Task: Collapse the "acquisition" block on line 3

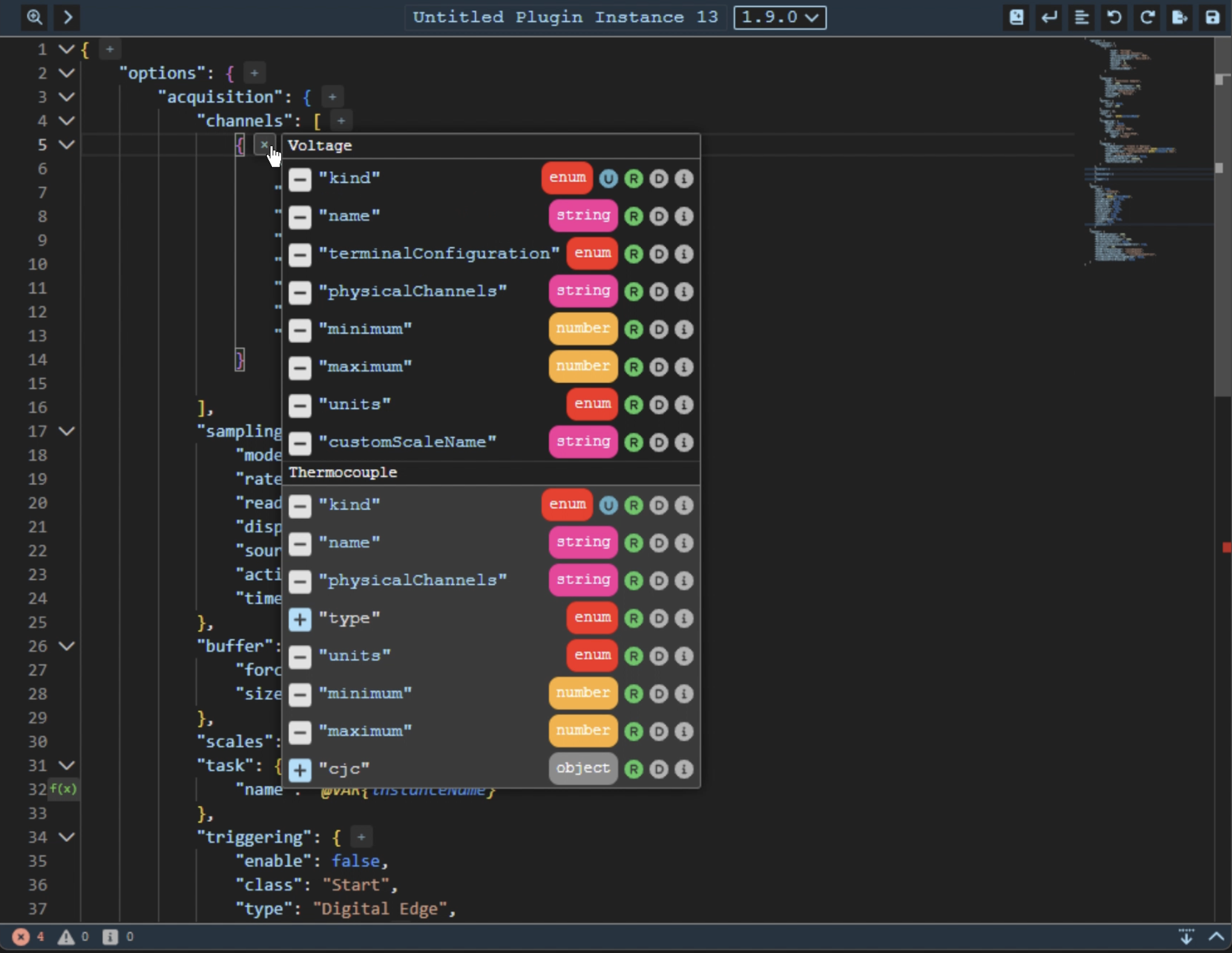Action: [x=67, y=97]
